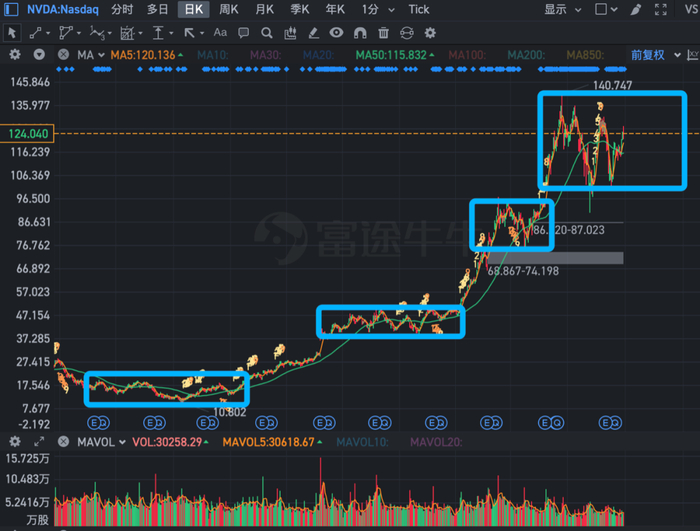Expand the polygon tool options arrow
The width and height of the screenshot is (700, 531).
coord(79,33)
